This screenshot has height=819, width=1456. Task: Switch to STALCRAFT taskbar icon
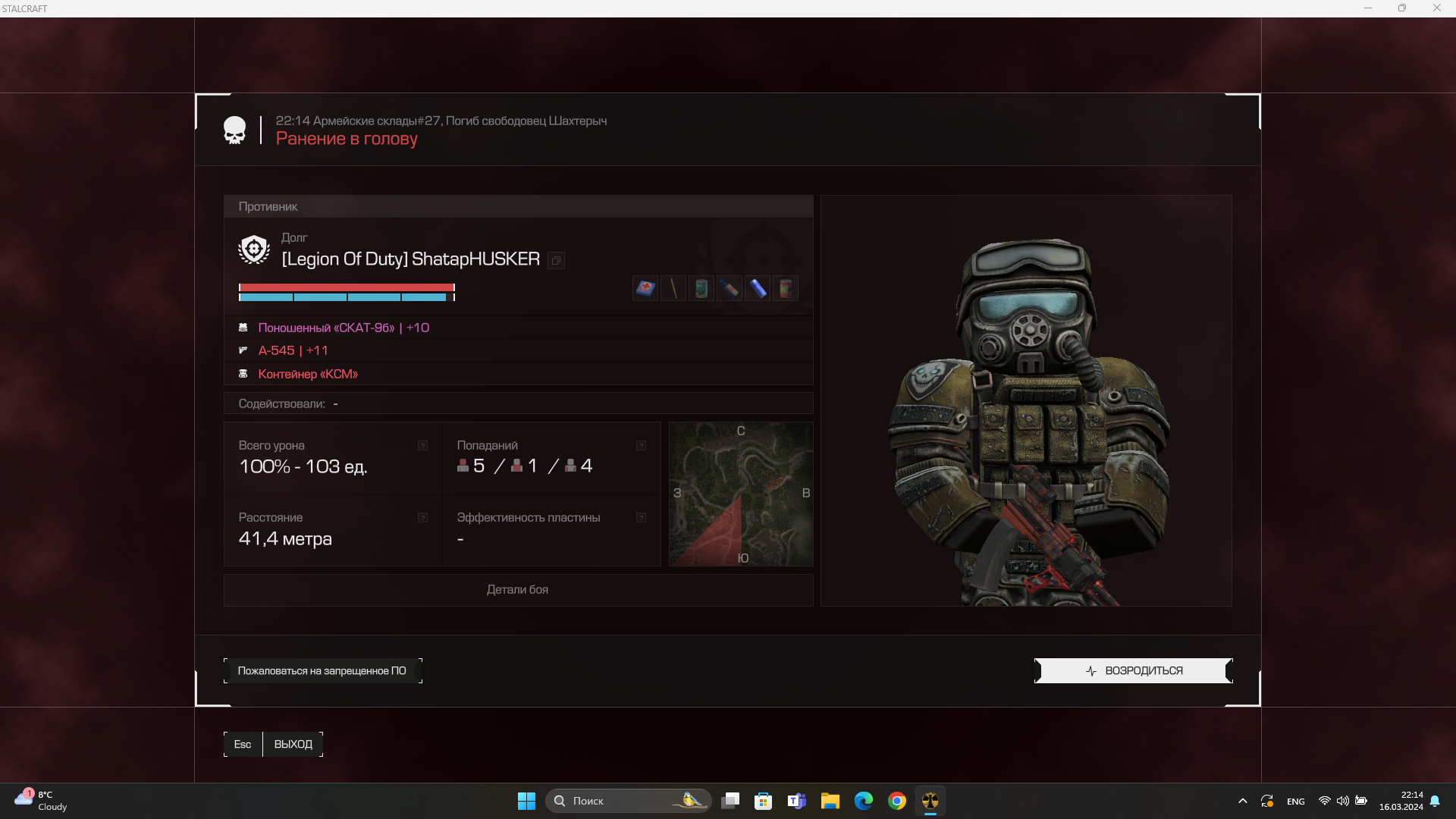click(930, 801)
